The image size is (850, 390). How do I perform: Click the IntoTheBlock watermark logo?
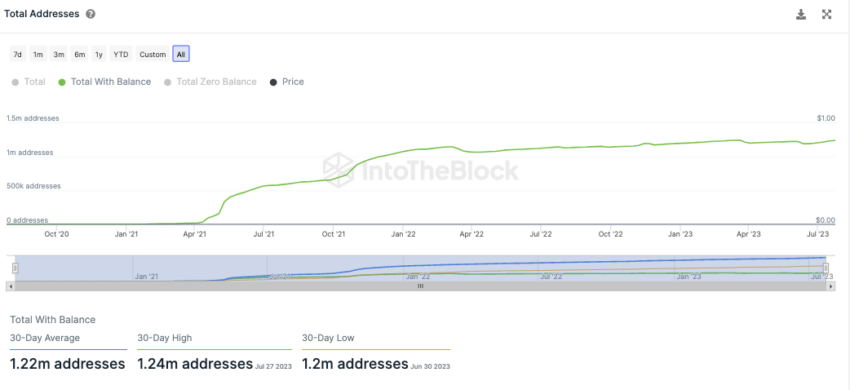pos(421,170)
